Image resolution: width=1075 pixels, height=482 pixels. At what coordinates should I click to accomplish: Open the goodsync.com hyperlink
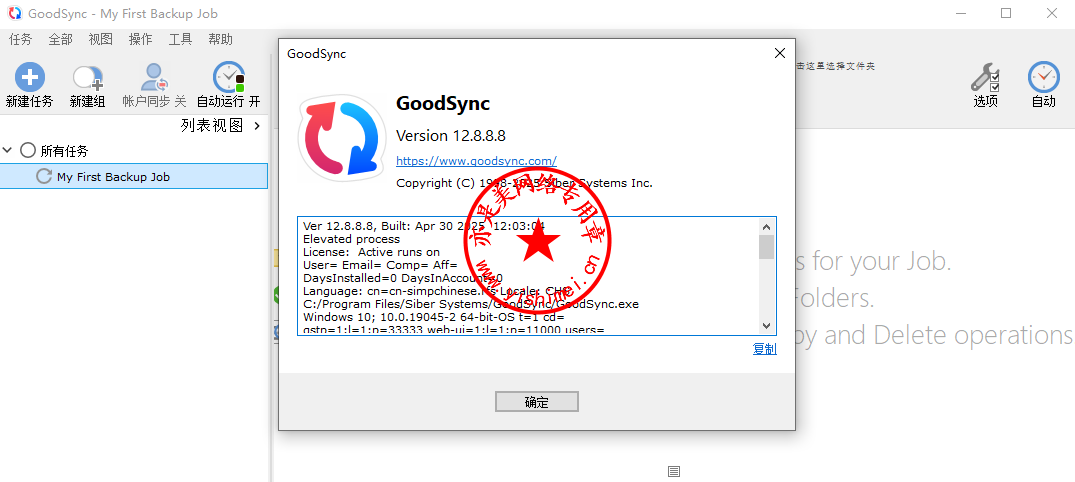pos(476,161)
